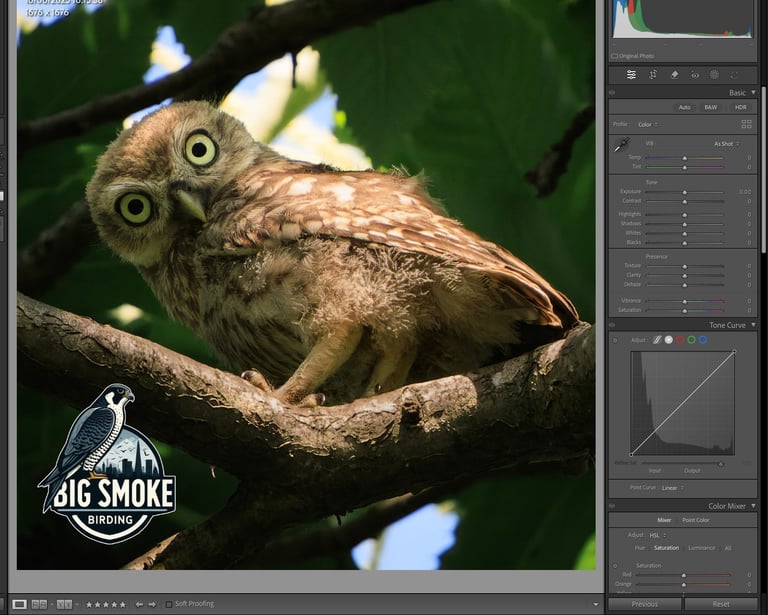Toggle the Basic panel on/off switch

pyautogui.click(x=612, y=93)
